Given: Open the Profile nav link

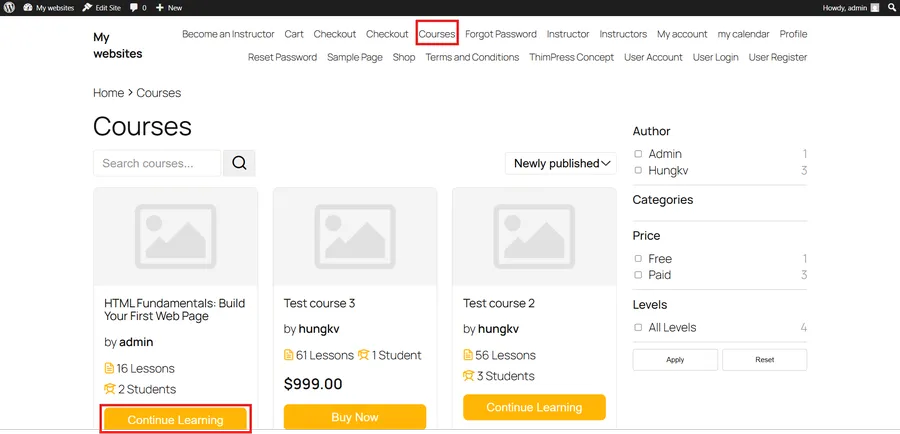Looking at the screenshot, I should tap(793, 34).
